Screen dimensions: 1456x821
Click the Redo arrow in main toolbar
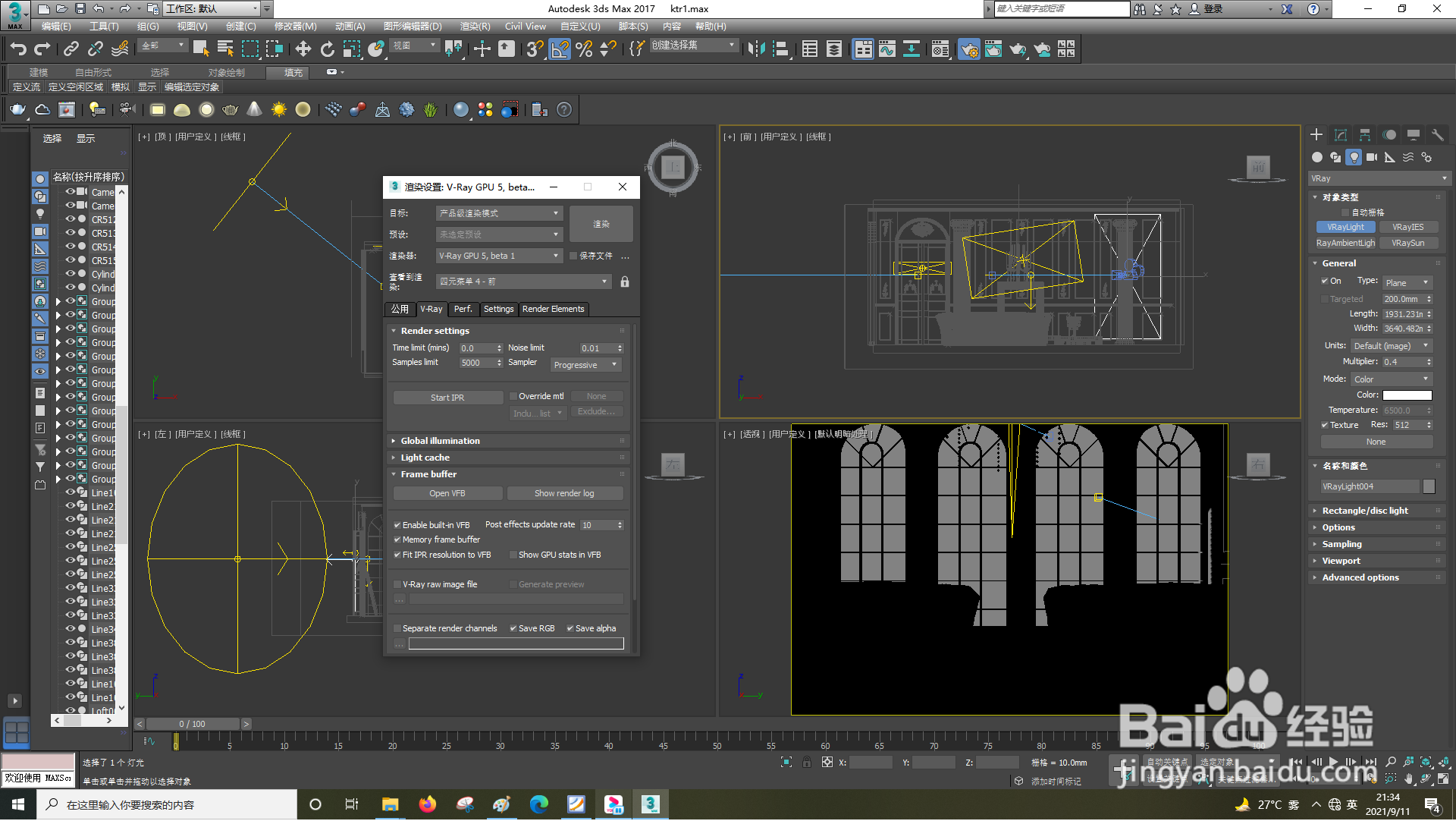point(42,49)
